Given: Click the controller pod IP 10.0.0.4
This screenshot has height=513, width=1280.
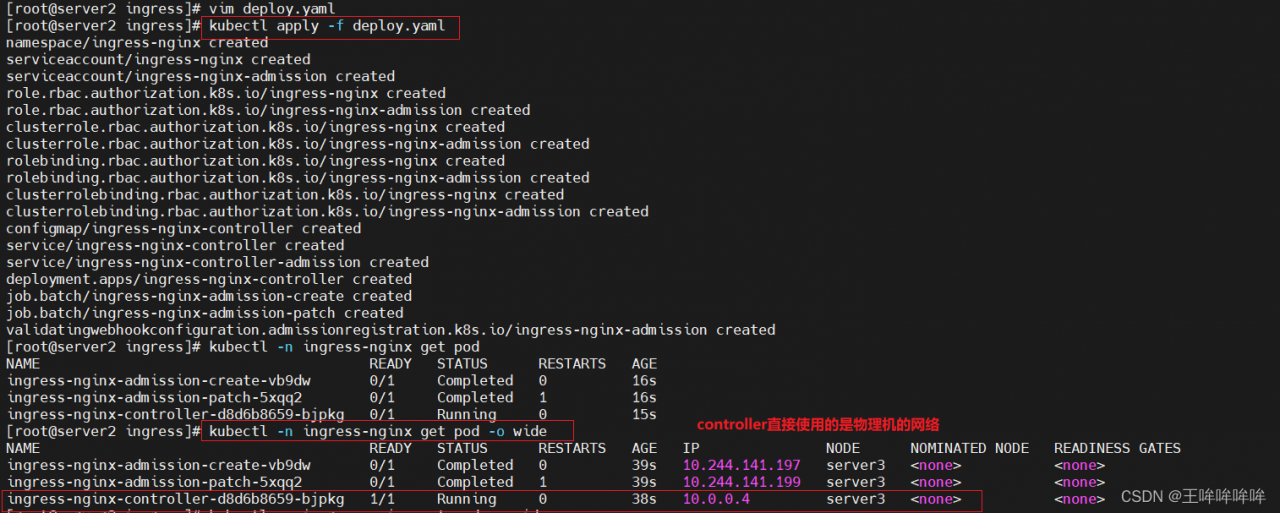Looking at the screenshot, I should (716, 499).
